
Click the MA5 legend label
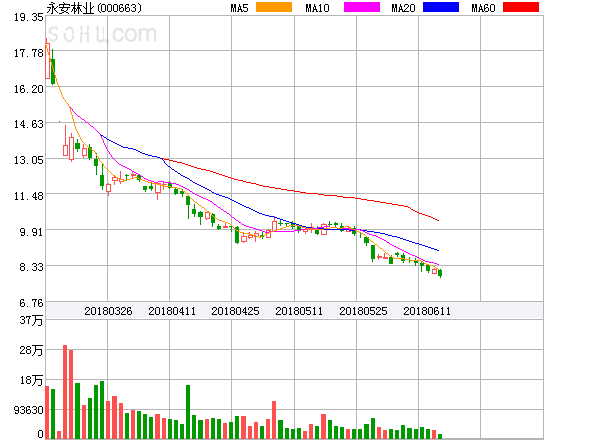239,8
